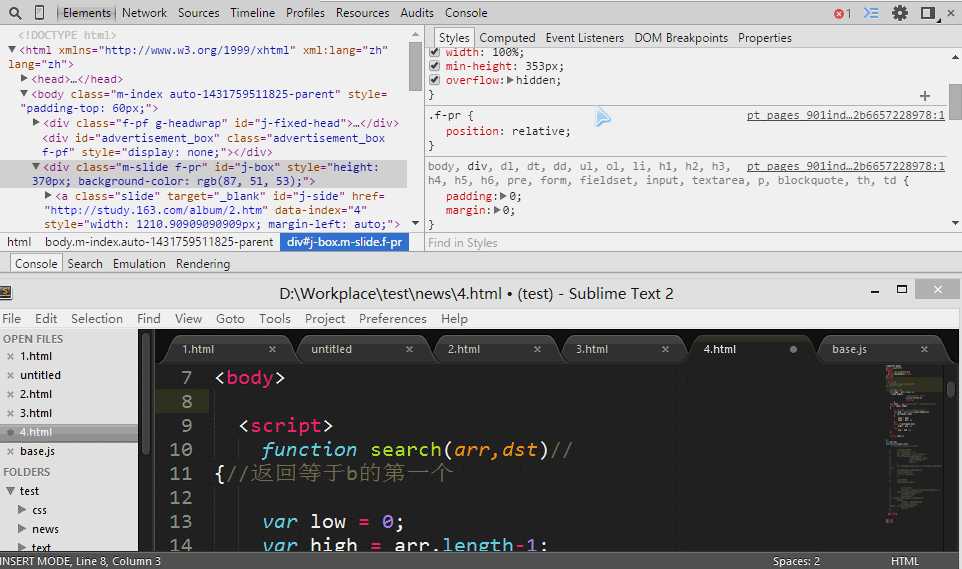Add new style rule with plus icon
Screen dimensions: 962x569
tap(924, 96)
